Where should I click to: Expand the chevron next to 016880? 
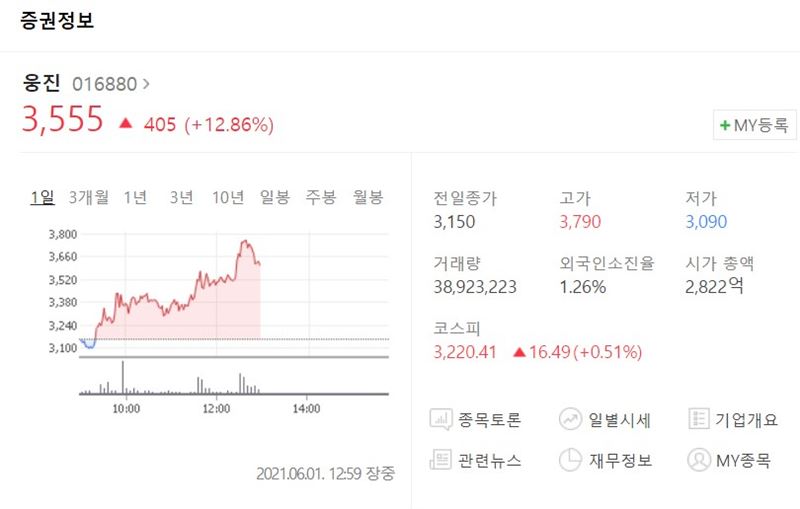(146, 84)
